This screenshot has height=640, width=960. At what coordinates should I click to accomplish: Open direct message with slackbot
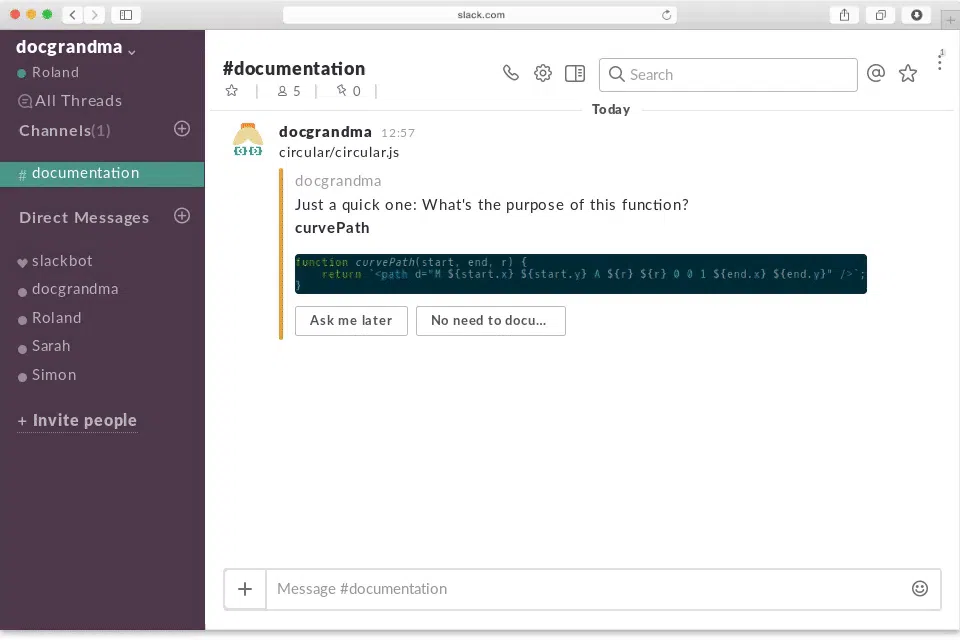click(x=56, y=261)
